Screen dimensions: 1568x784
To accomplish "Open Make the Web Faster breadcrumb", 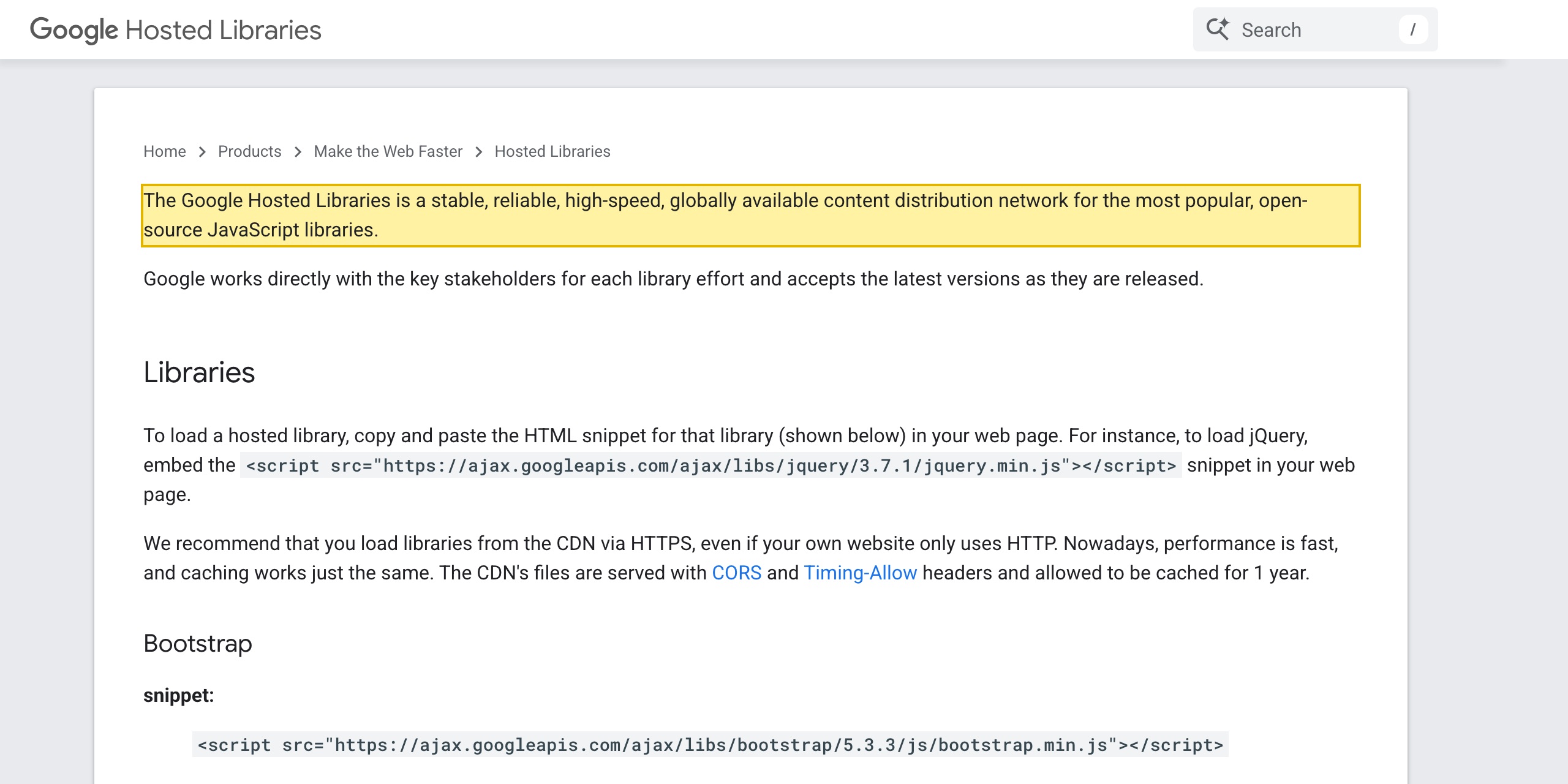I will [388, 151].
